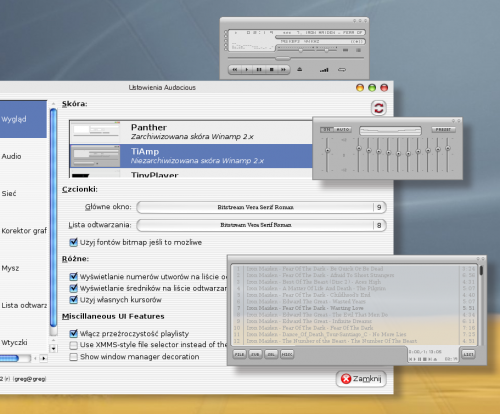
Task: Click play button in player window
Action: [x=247, y=70]
